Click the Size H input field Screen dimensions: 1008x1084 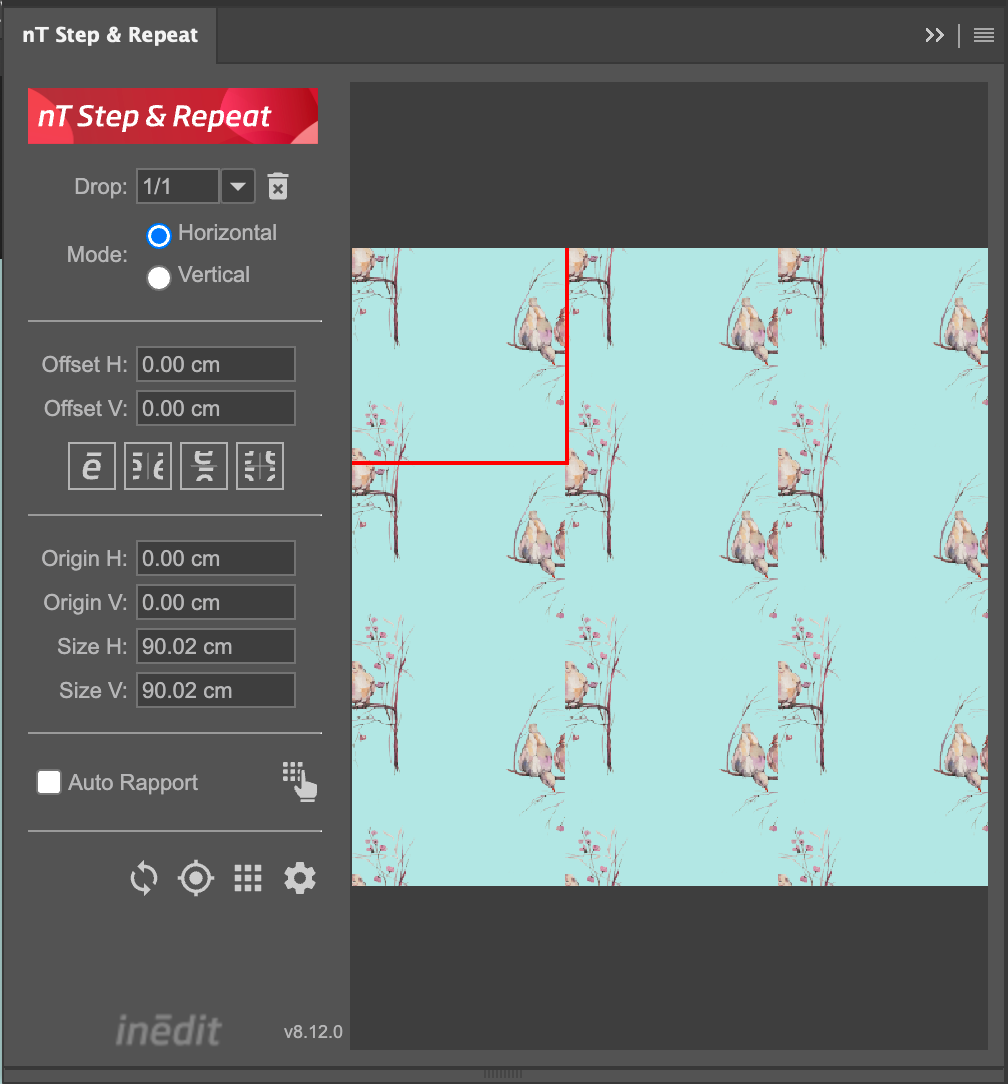(x=216, y=646)
